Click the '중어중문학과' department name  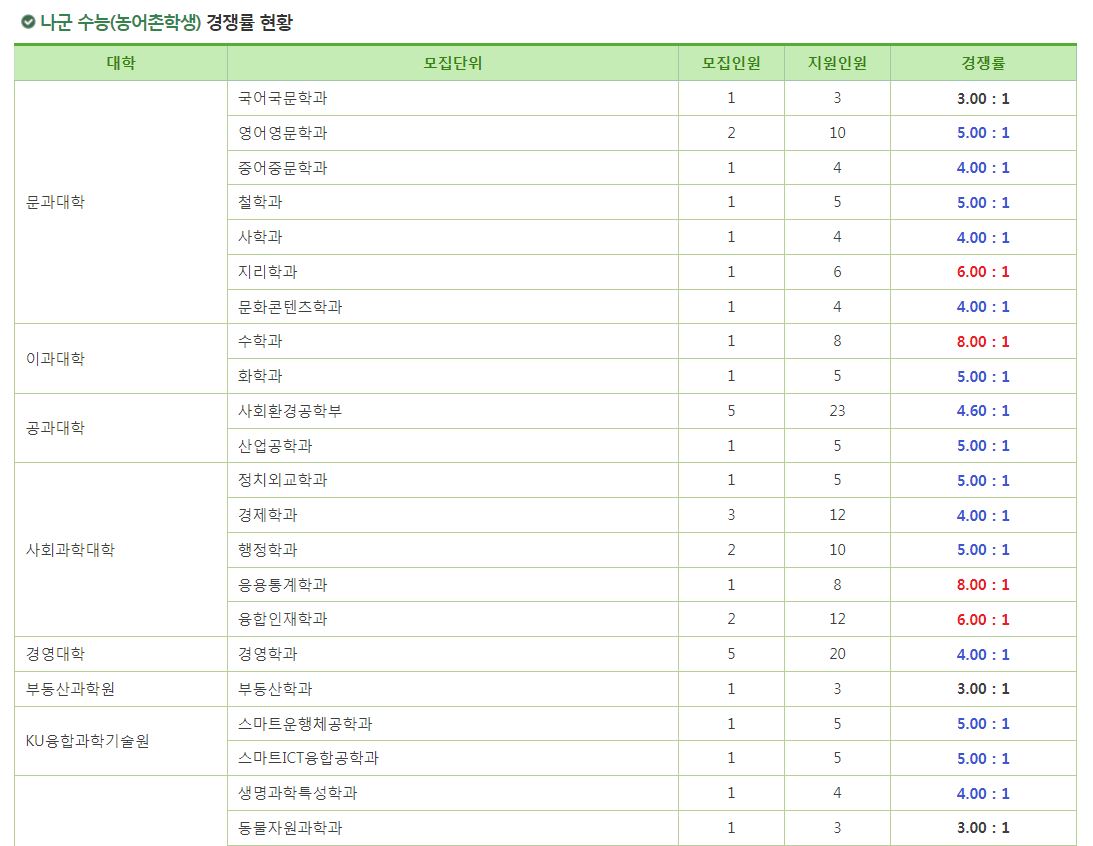[282, 167]
